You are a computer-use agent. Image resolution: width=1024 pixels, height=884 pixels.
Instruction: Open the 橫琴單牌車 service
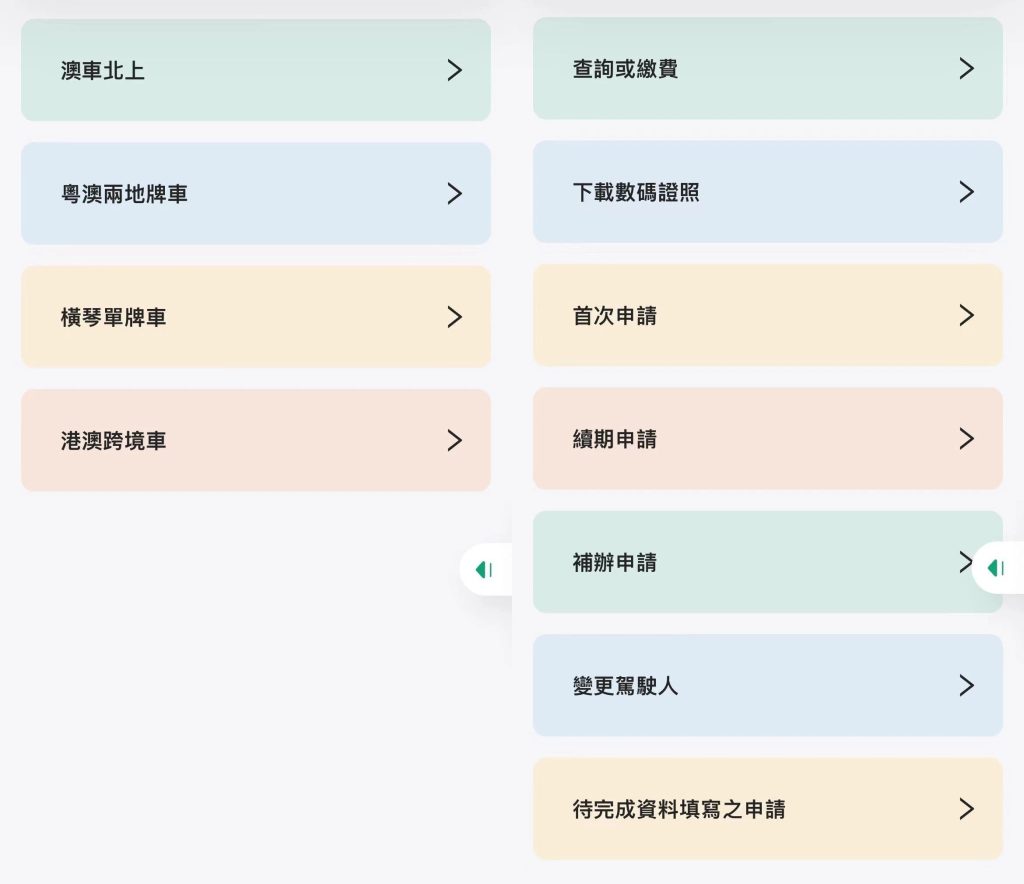pos(256,317)
